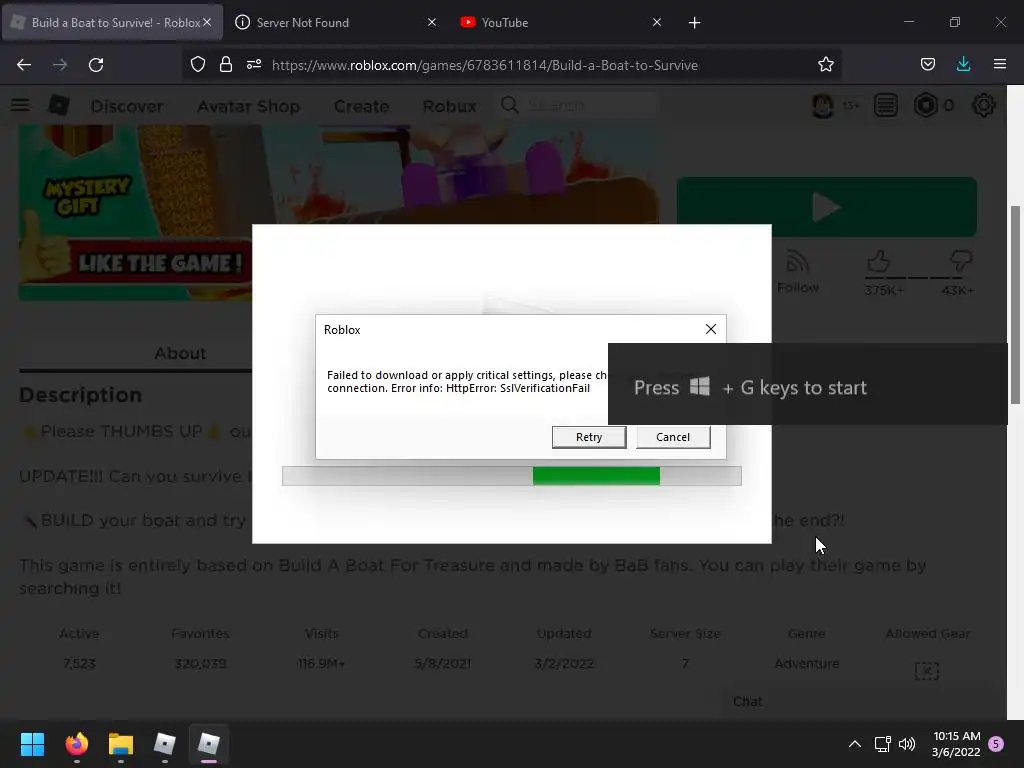Open a new browser tab
This screenshot has height=768, width=1024.
tap(694, 23)
